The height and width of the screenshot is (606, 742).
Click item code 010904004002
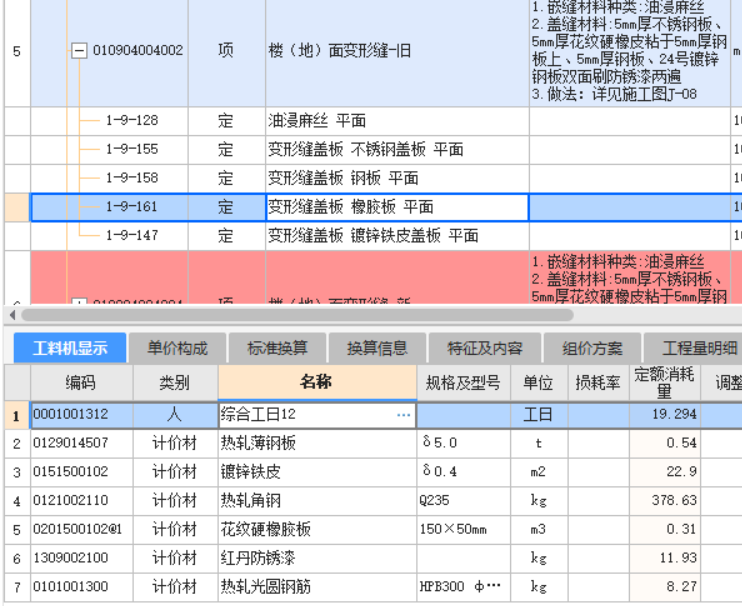pos(138,50)
